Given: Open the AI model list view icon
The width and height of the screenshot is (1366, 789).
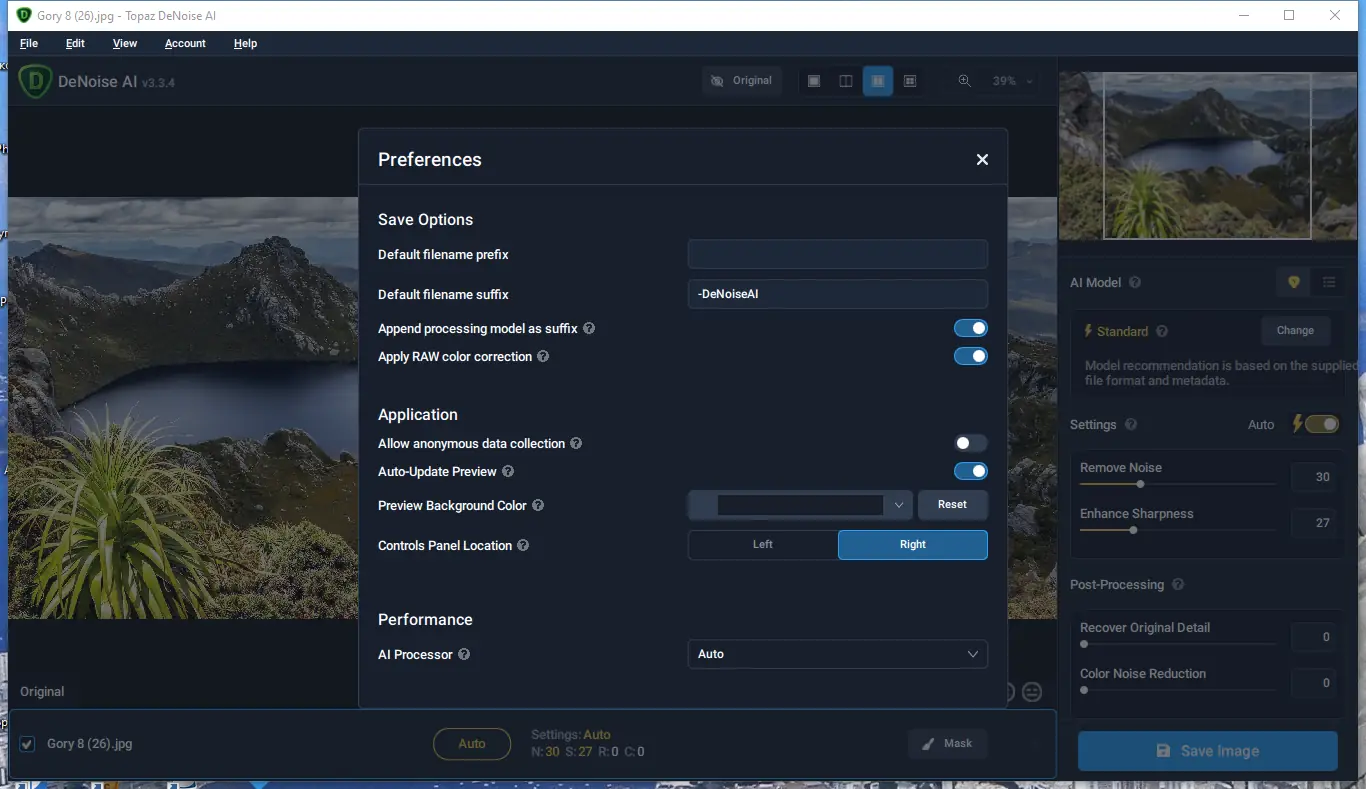Looking at the screenshot, I should tap(1329, 283).
